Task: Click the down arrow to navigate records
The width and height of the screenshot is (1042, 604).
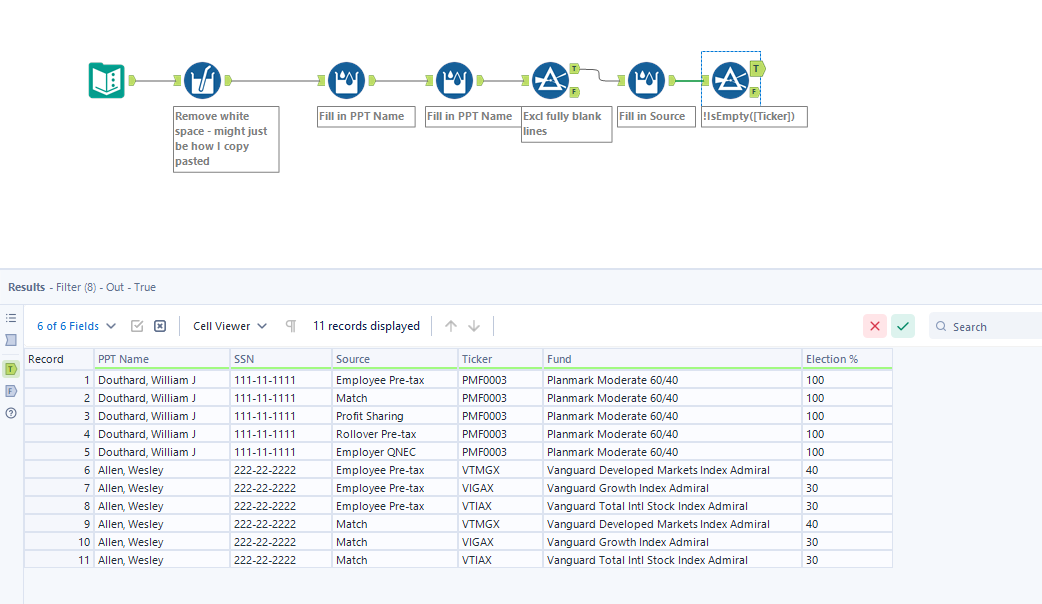Action: pos(473,325)
